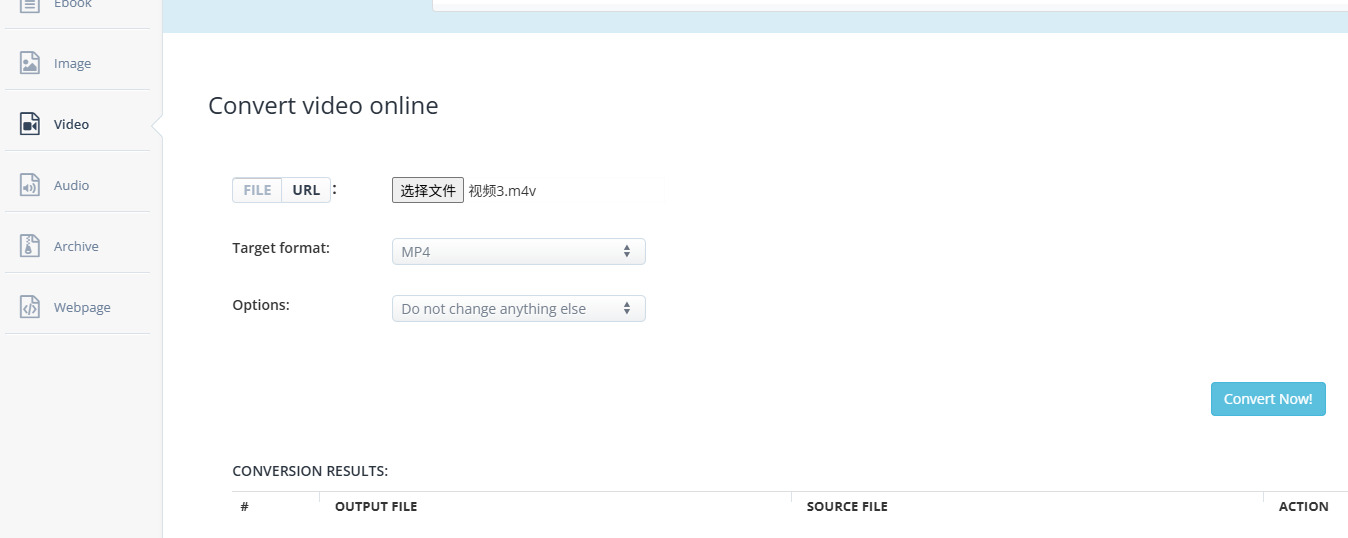This screenshot has height=538, width=1348.
Task: Click the # column header
Action: click(244, 507)
